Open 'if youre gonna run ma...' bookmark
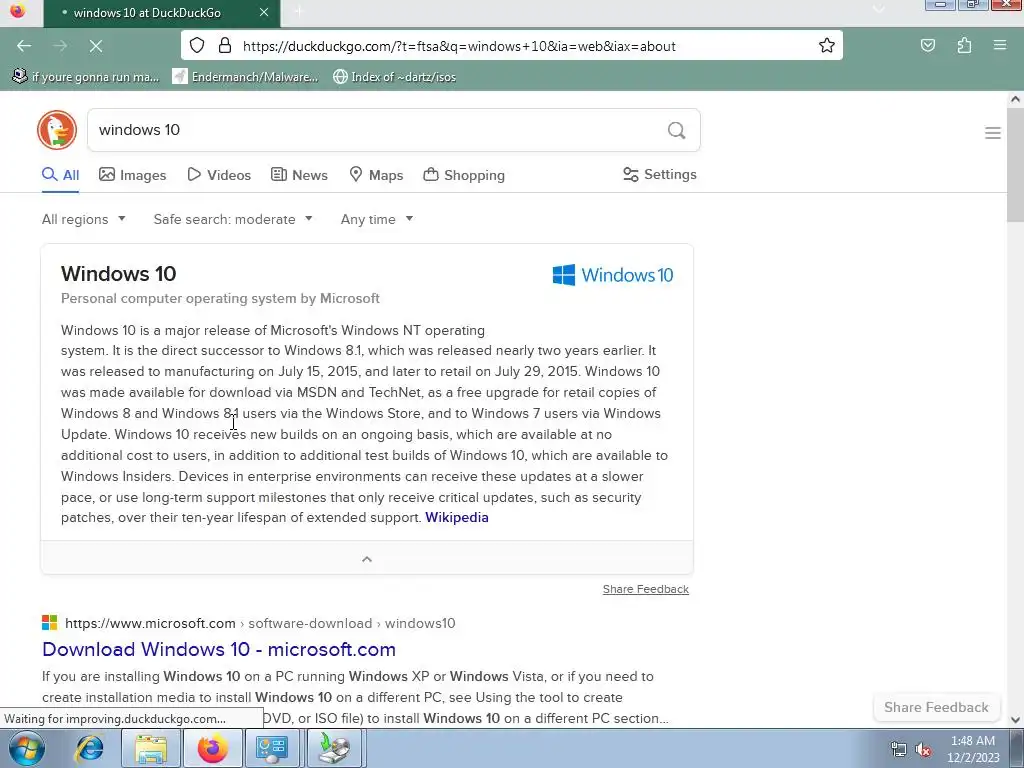The width and height of the screenshot is (1024, 768). point(86,77)
